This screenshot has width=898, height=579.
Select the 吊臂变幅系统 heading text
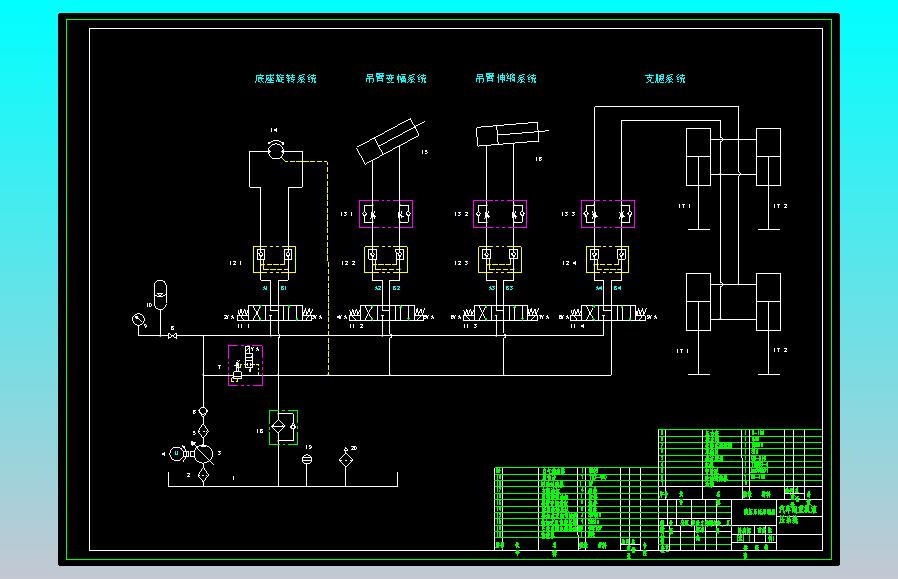click(x=396, y=78)
